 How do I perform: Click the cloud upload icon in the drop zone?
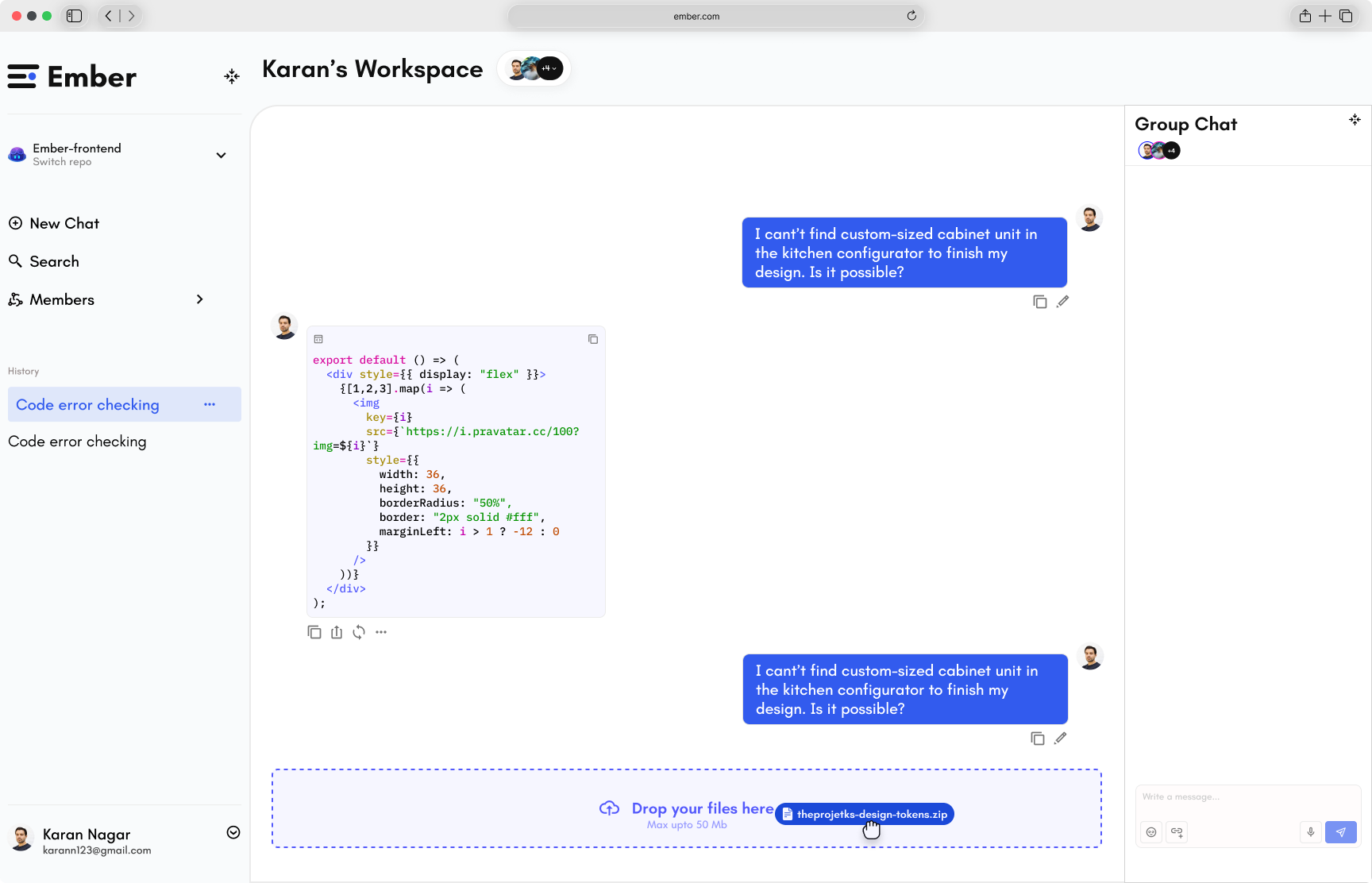tap(609, 808)
